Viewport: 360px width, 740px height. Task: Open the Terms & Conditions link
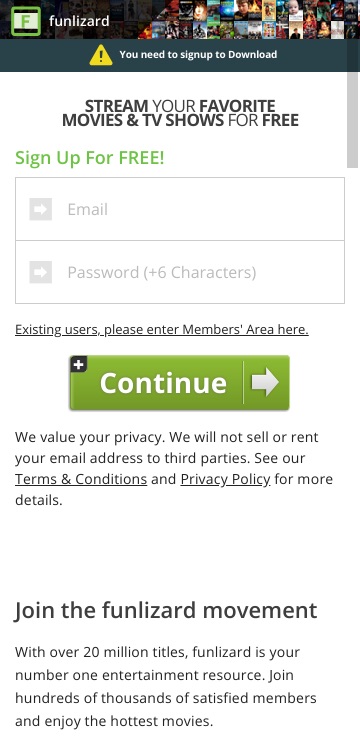(81, 479)
